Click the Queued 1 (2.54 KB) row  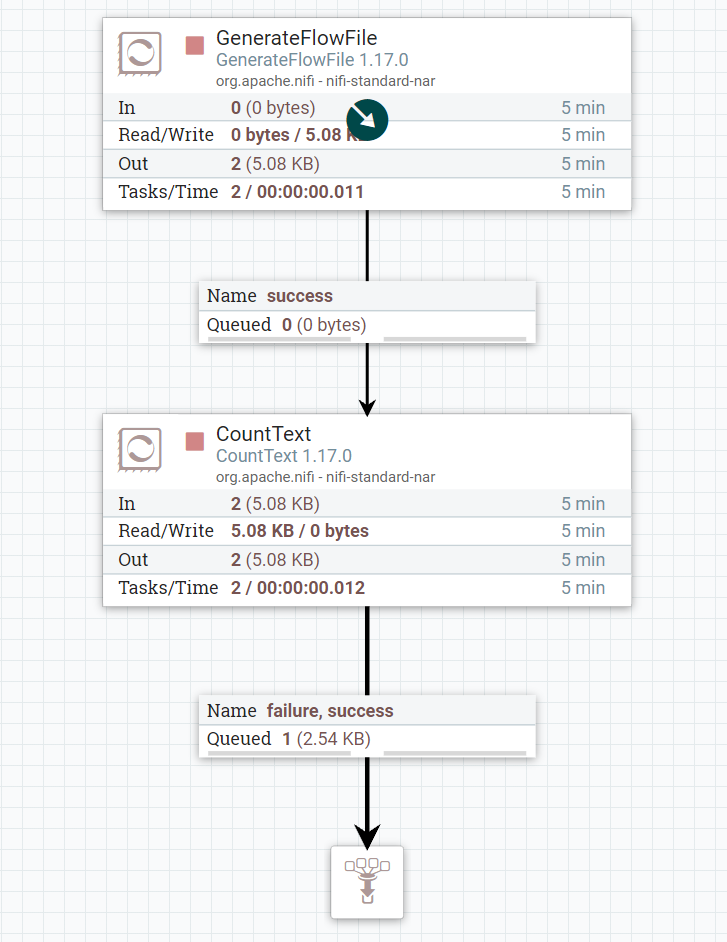pos(289,739)
